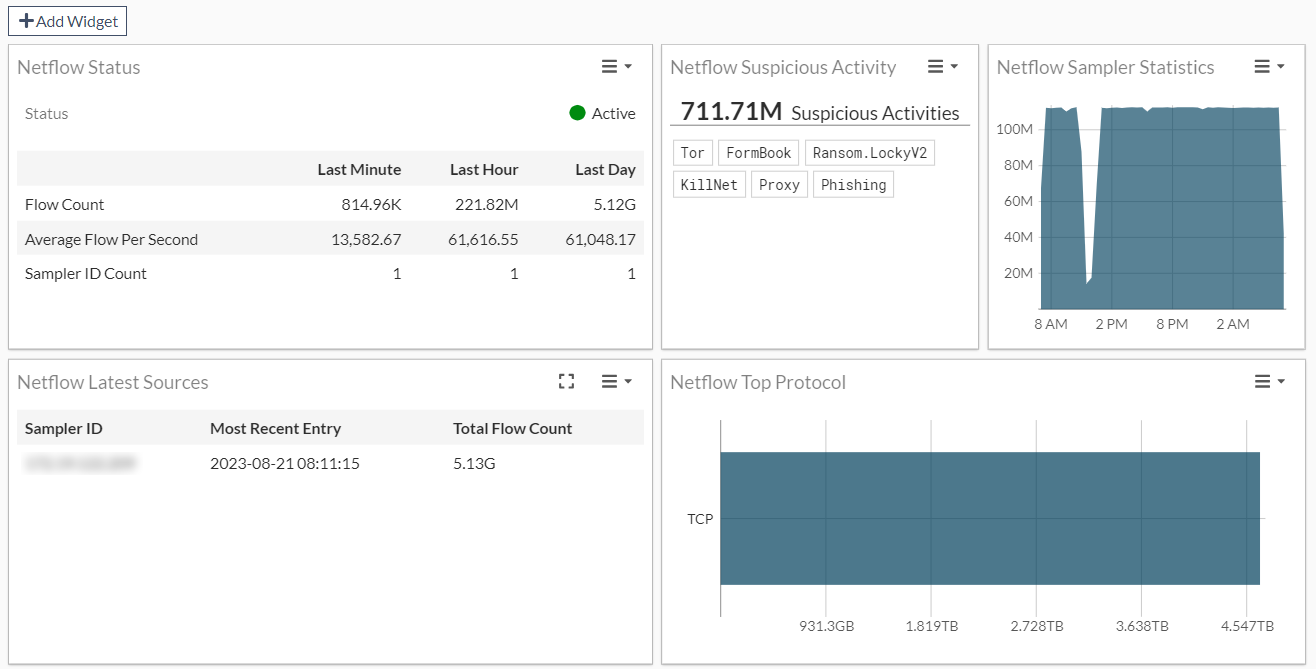Click the plus icon on Add Widget
The height and width of the screenshot is (669, 1316).
[x=28, y=20]
